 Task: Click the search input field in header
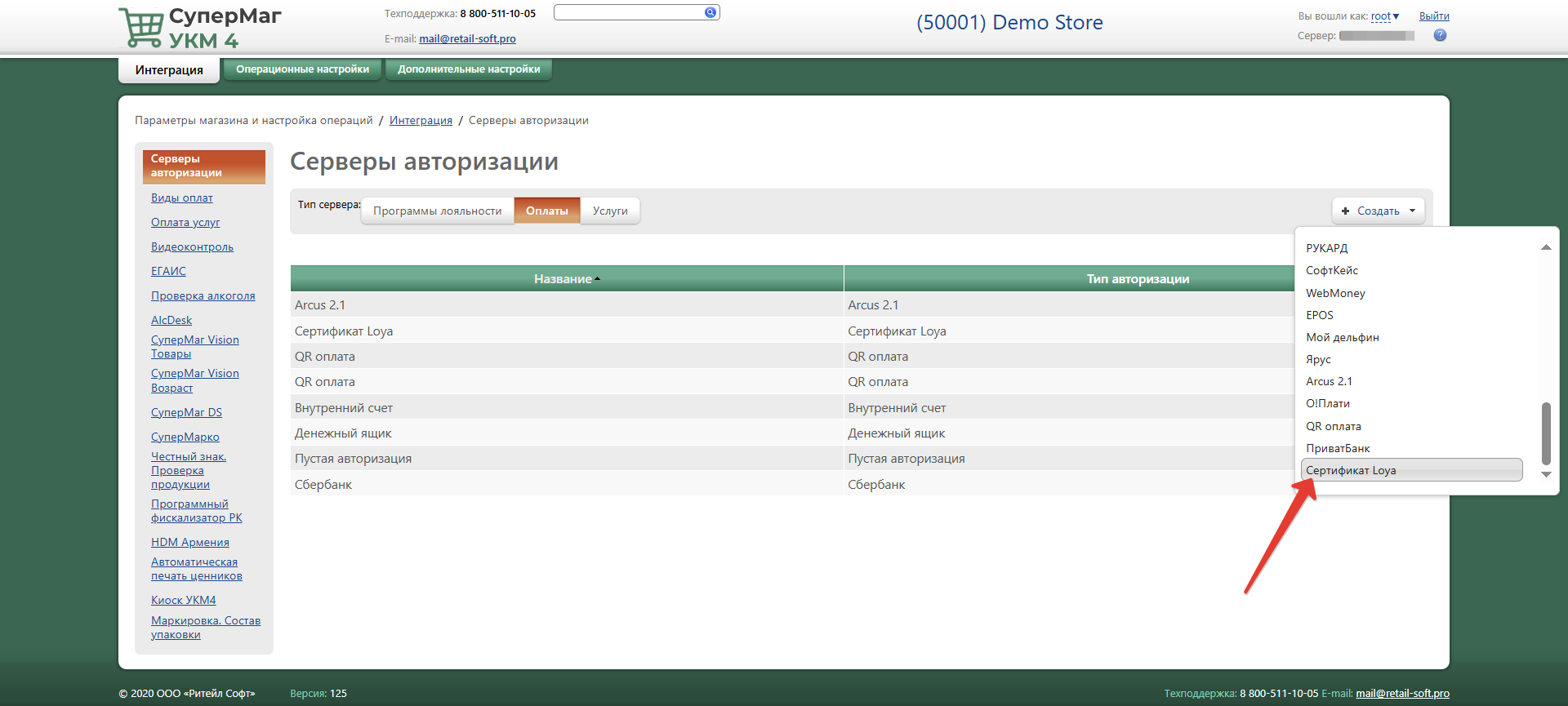point(628,12)
